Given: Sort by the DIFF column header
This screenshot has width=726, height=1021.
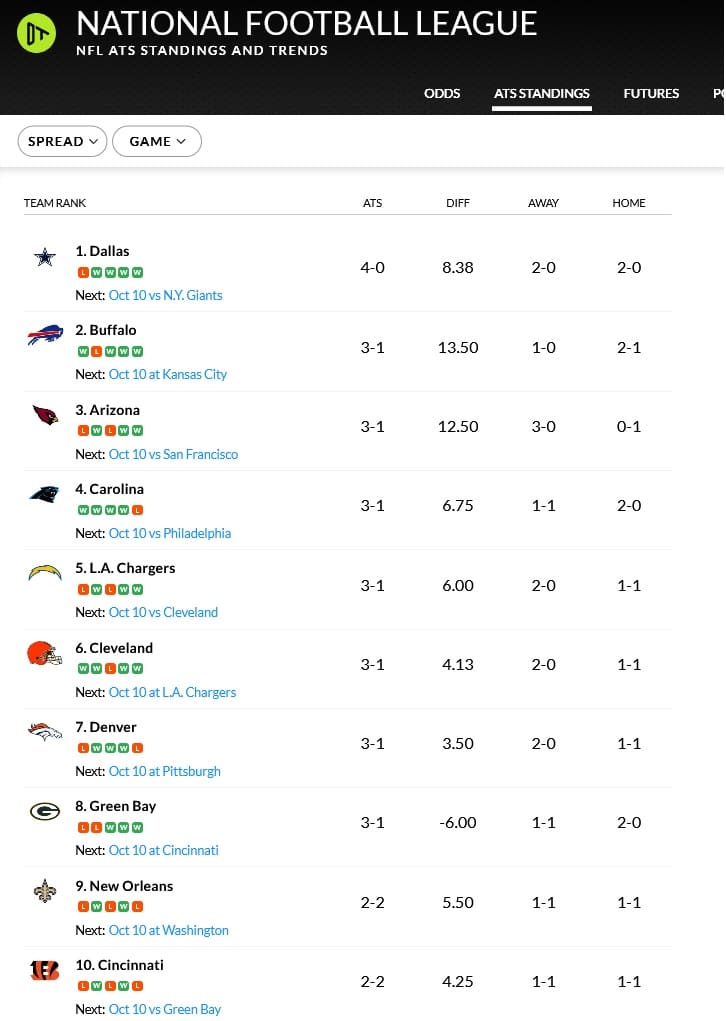Looking at the screenshot, I should point(458,203).
